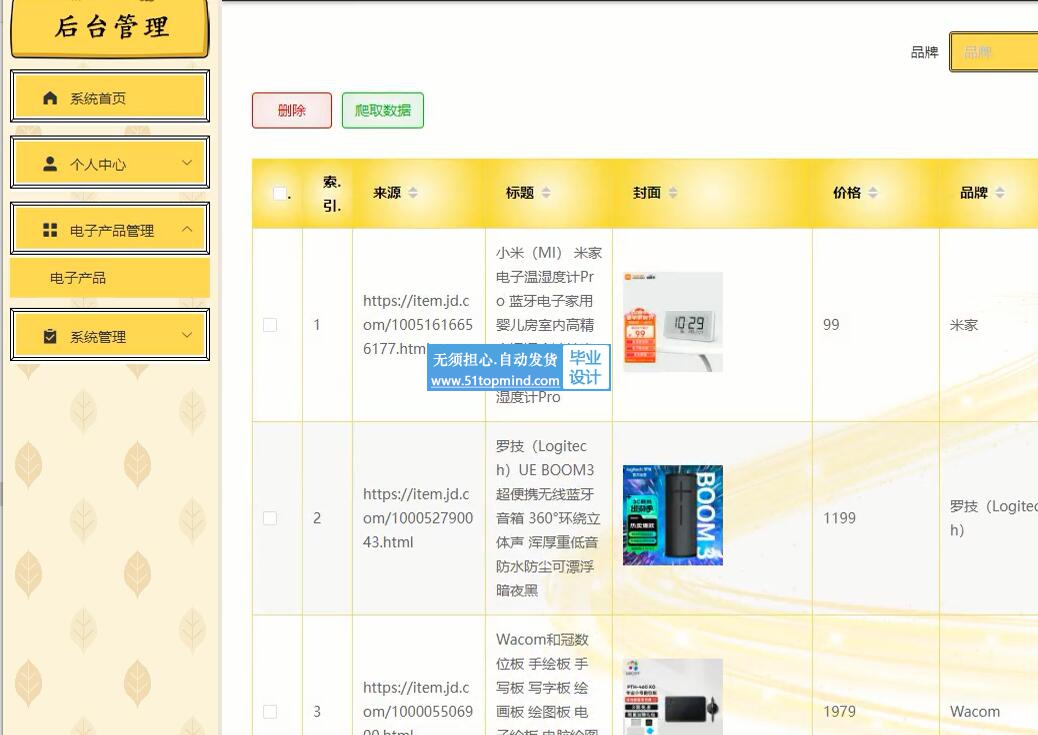Click the source URL ending 100052790043.html
The width and height of the screenshot is (1038, 735).
pos(418,518)
